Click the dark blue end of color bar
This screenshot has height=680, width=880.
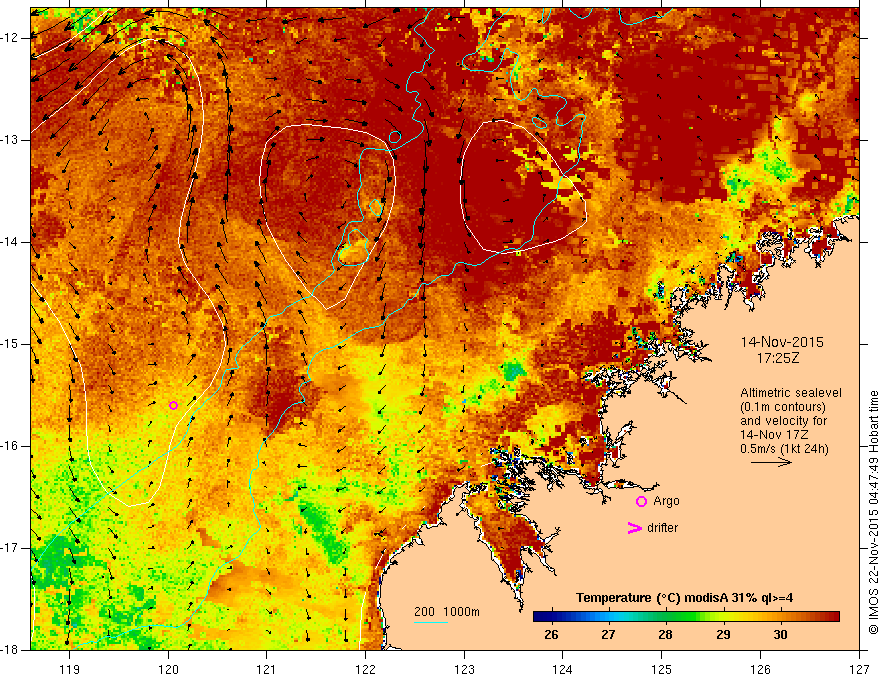pos(538,617)
